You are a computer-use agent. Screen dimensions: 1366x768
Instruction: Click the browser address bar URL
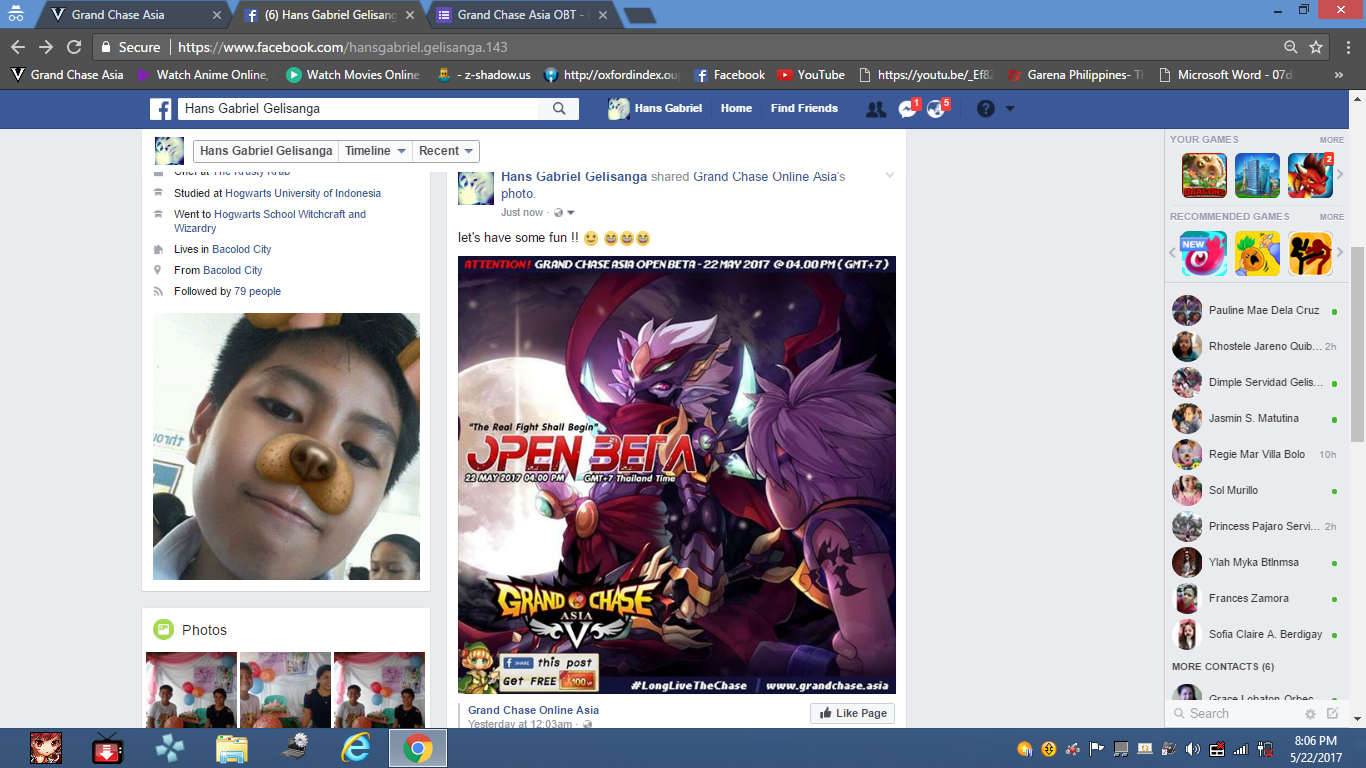click(x=341, y=47)
